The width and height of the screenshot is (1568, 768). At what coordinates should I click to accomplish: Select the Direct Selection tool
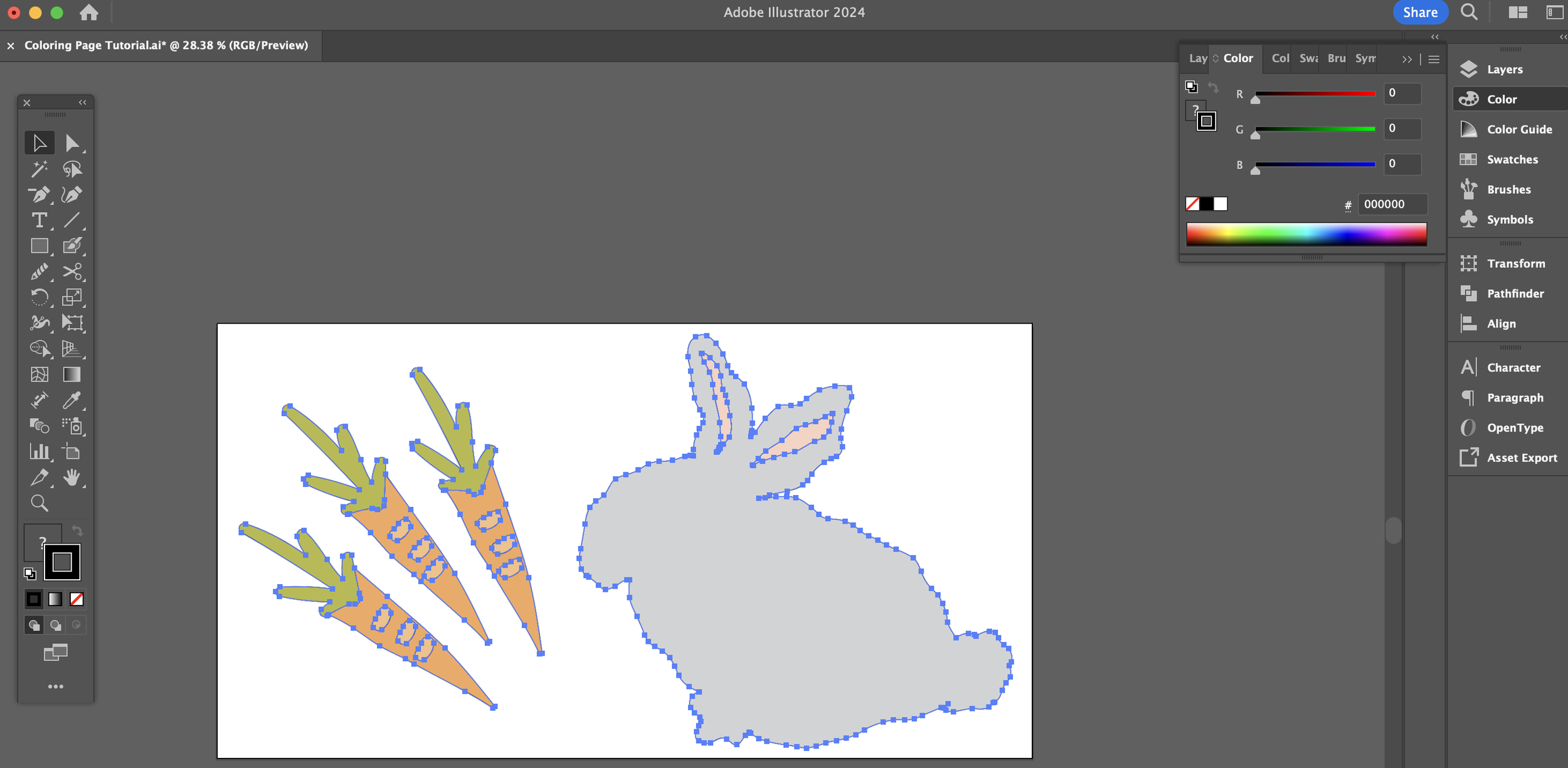(72, 143)
